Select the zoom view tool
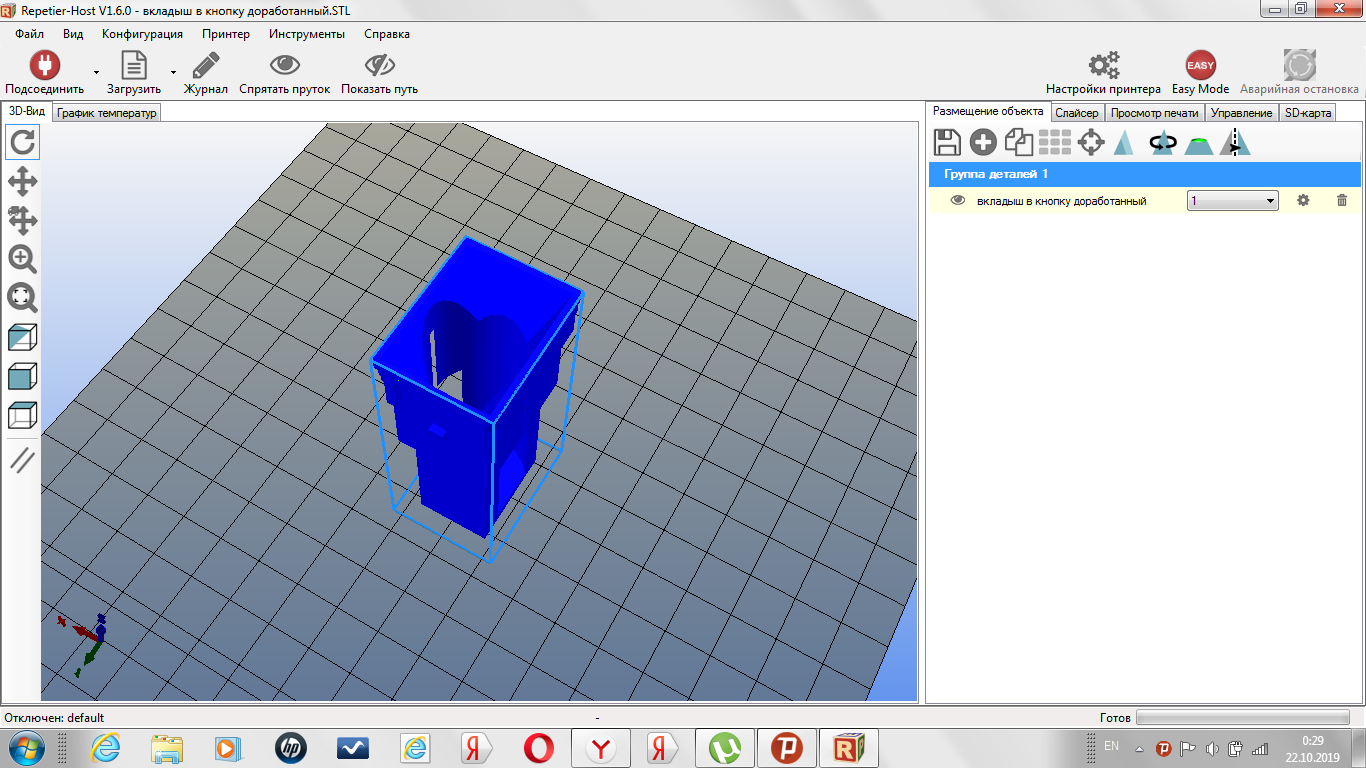 [x=22, y=259]
